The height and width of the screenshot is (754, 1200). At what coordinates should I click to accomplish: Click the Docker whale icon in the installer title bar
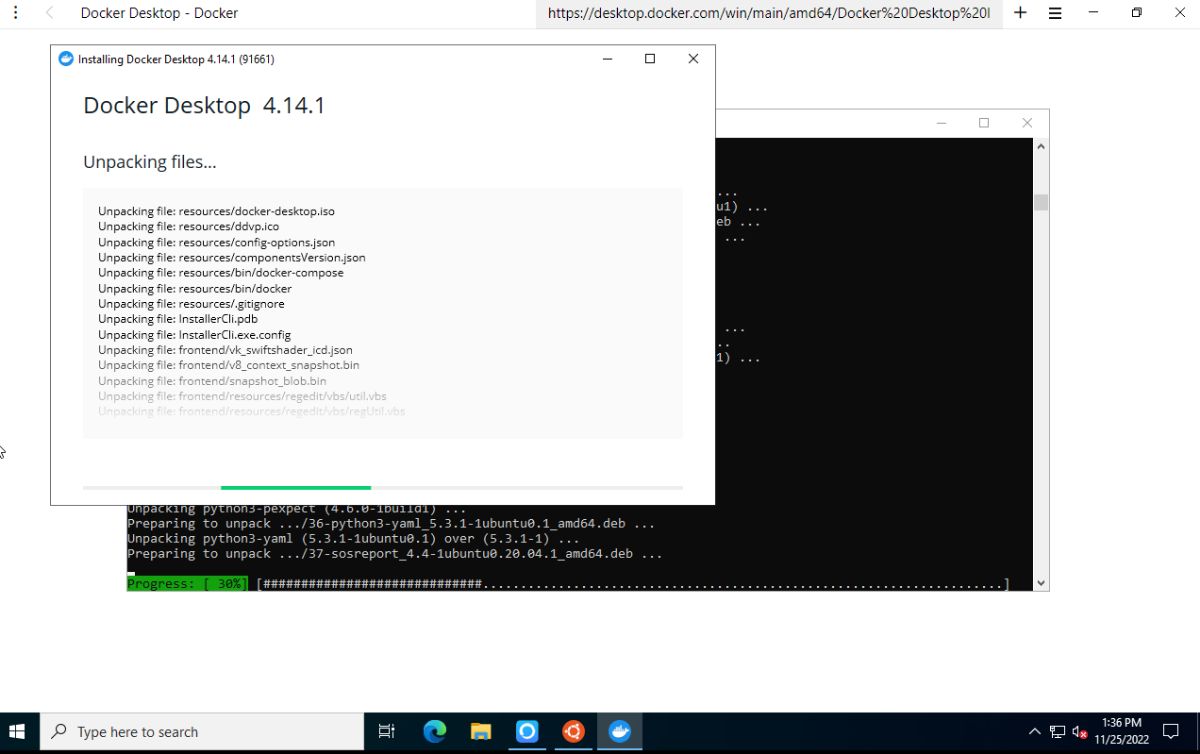[x=65, y=59]
